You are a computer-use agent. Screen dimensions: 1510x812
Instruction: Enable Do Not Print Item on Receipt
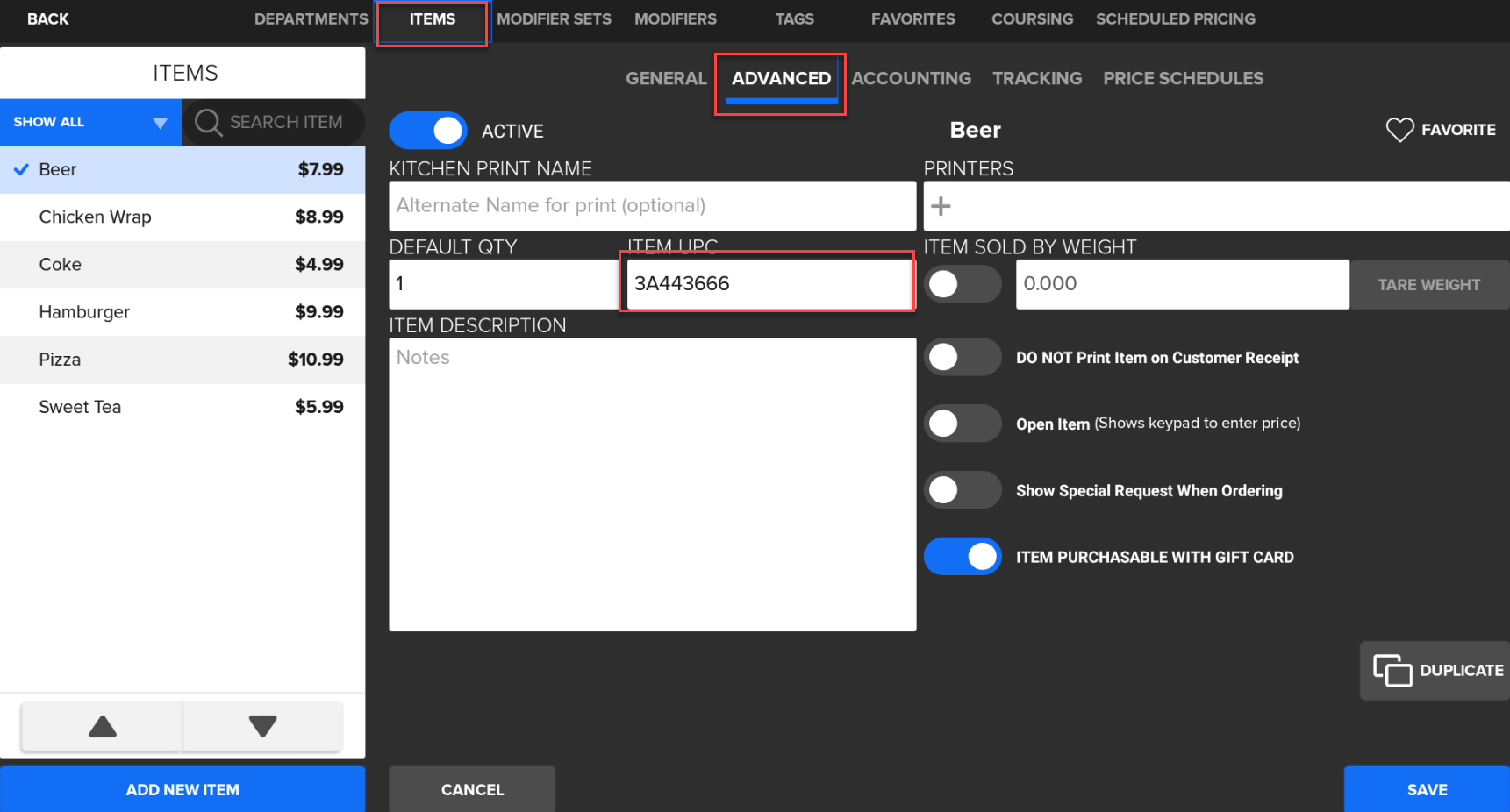962,358
